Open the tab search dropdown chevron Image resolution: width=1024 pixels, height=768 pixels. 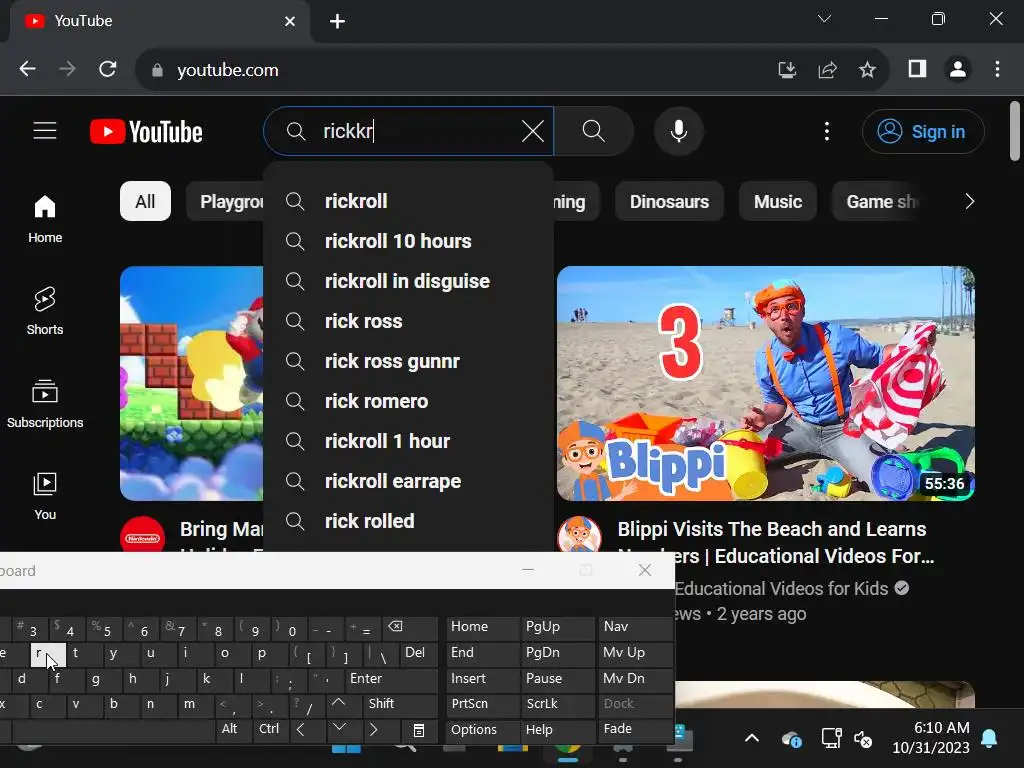824,19
